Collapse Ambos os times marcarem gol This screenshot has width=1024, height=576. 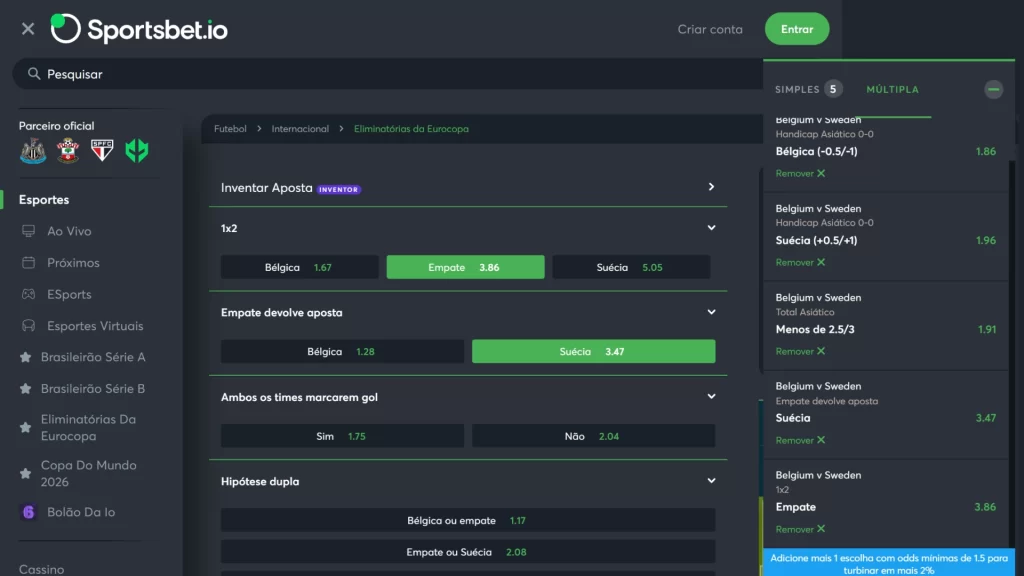click(711, 396)
